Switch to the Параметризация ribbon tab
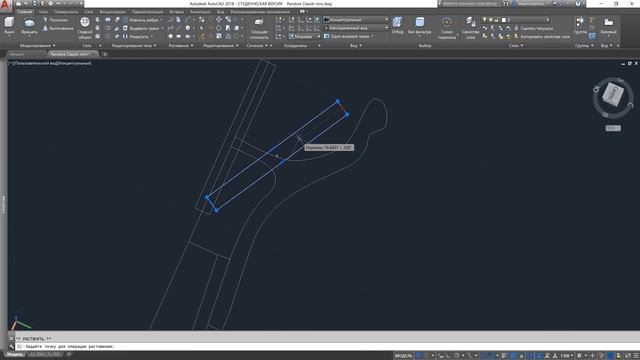Image resolution: width=640 pixels, height=360 pixels. tap(147, 12)
